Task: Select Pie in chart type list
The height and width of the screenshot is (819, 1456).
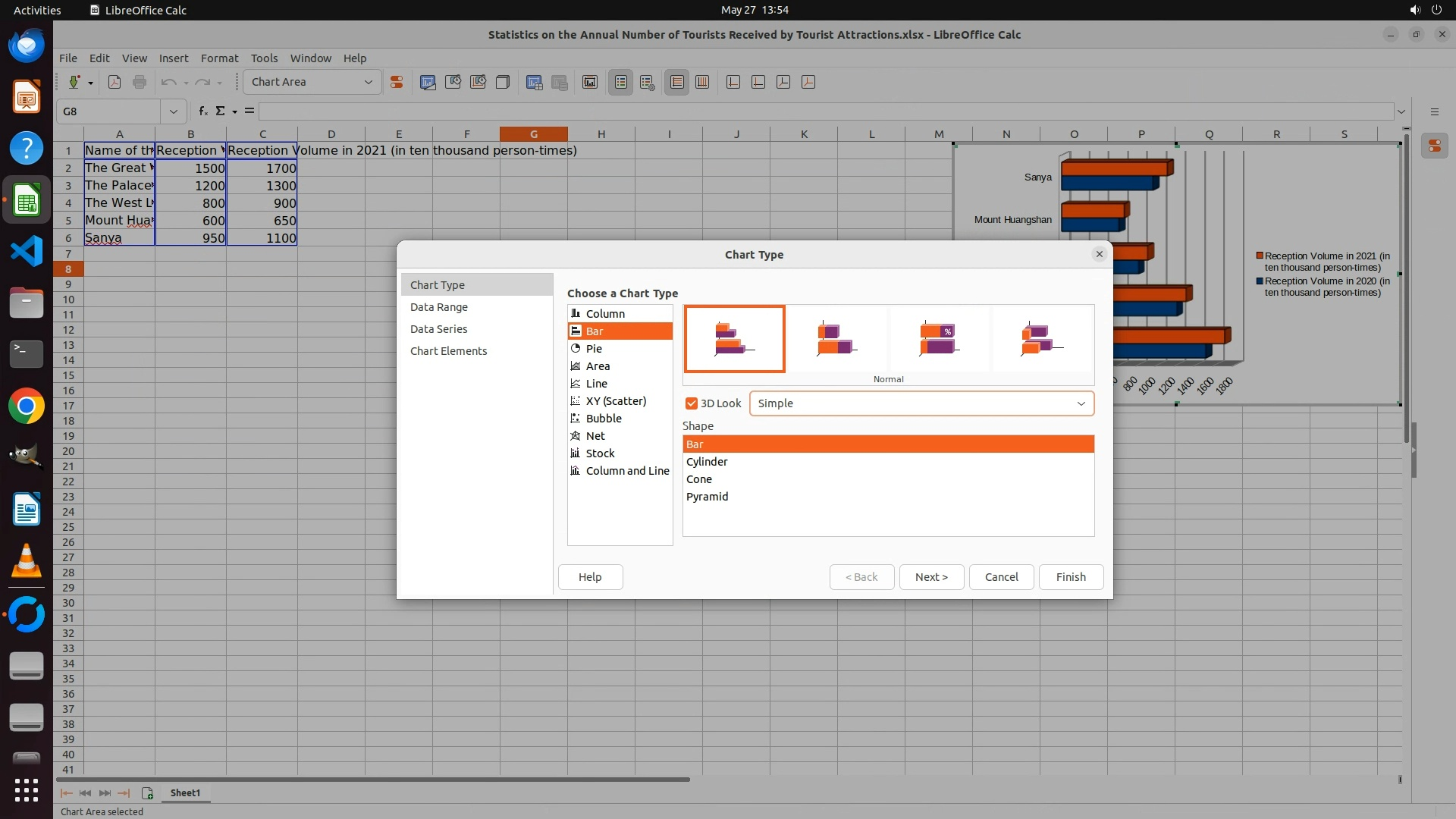Action: [x=594, y=349]
